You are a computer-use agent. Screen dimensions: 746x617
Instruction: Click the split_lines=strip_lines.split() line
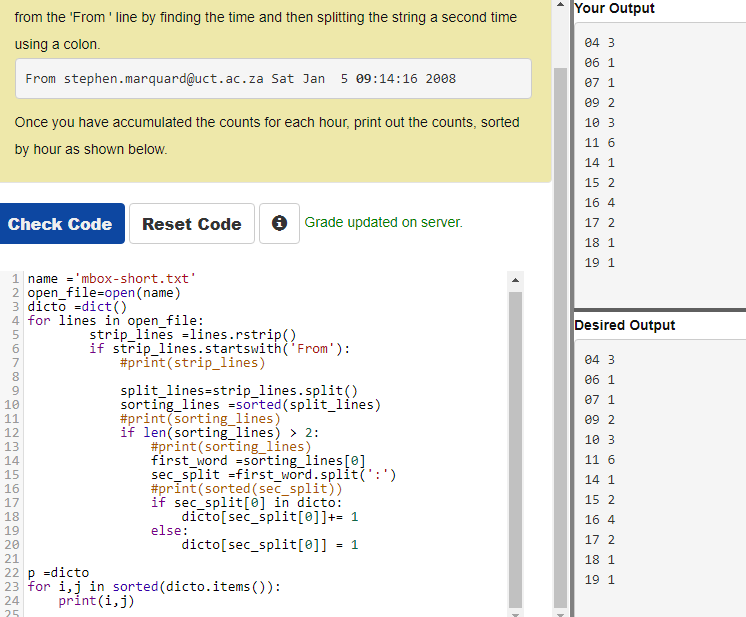click(x=239, y=391)
